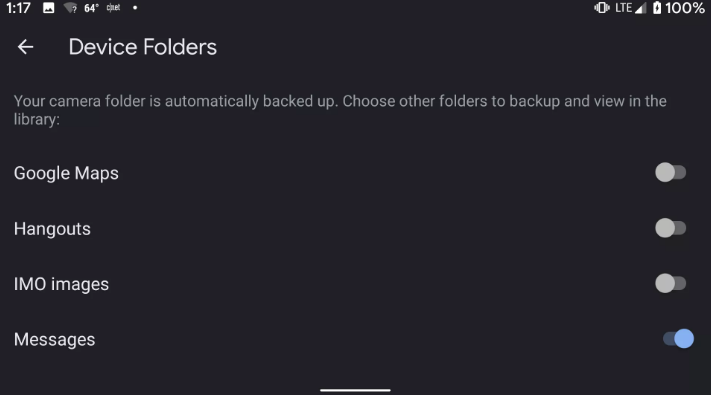Tap the bottom navigation gesture pill
Viewport: 711px width, 395px height.
click(x=355, y=390)
